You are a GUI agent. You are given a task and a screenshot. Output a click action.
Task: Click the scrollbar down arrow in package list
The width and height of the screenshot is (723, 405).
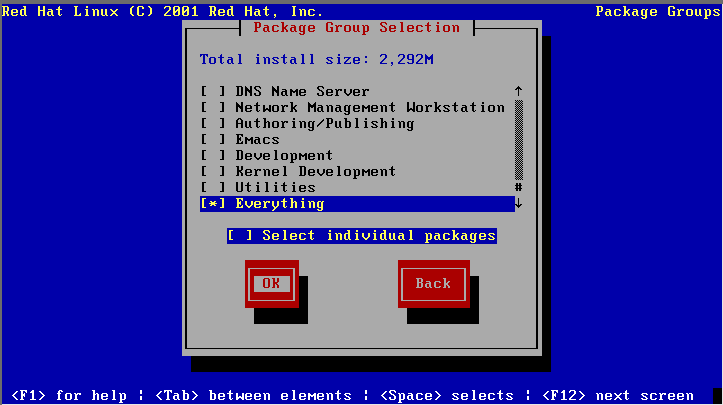[x=518, y=204]
